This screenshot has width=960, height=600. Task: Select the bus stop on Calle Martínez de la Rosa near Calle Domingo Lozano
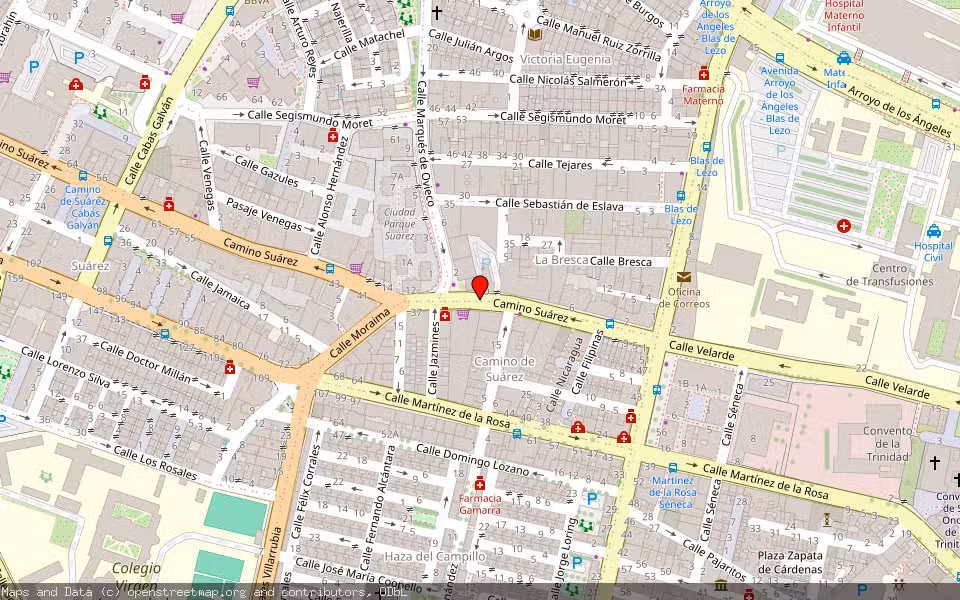click(517, 433)
